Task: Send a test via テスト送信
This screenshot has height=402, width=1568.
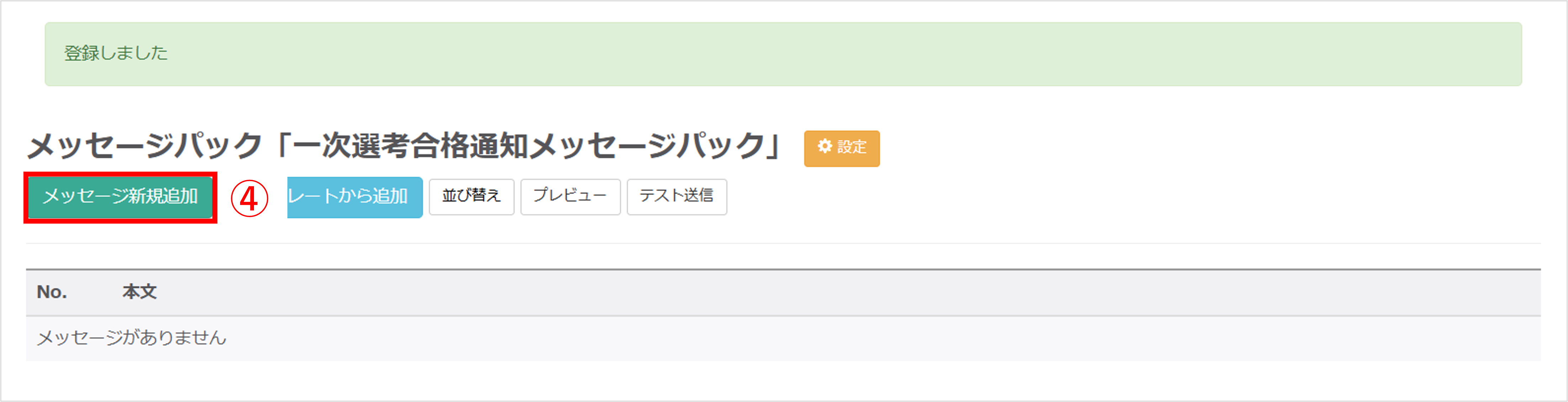Action: (677, 197)
